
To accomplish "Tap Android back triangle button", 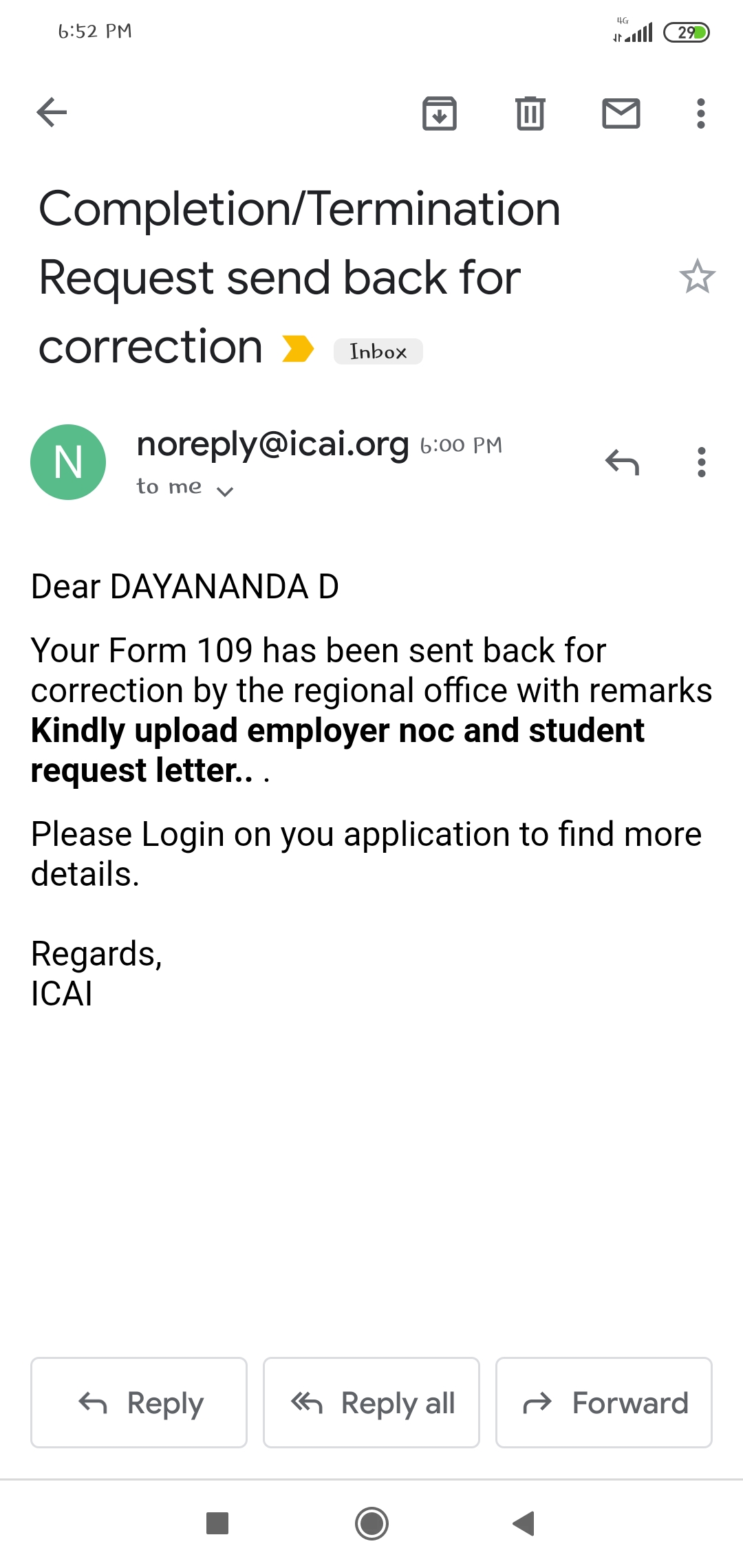I will (524, 1523).
